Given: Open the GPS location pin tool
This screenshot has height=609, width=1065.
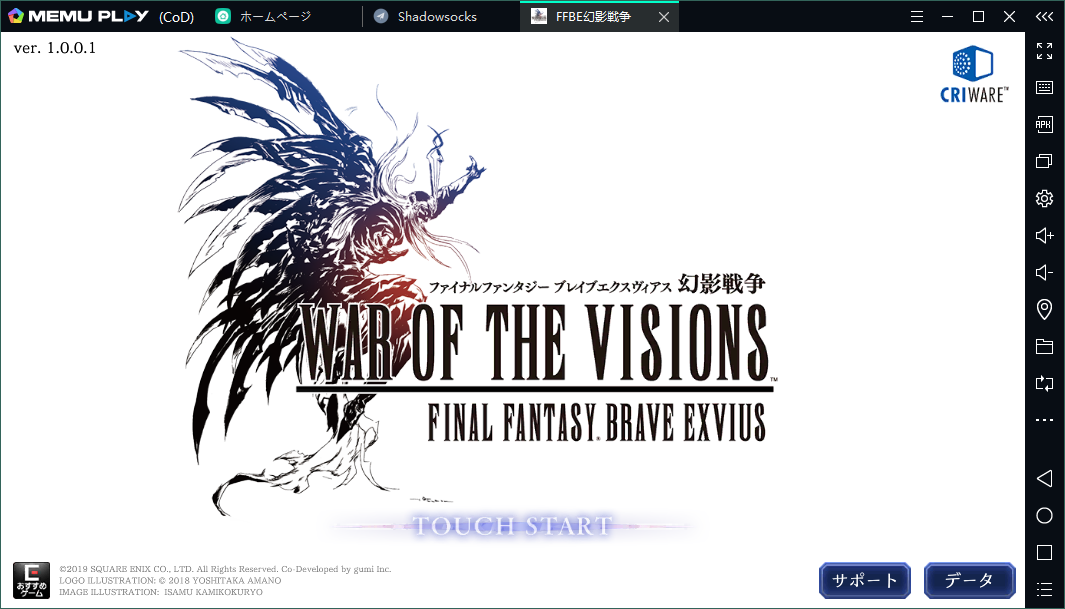Looking at the screenshot, I should pos(1044,309).
